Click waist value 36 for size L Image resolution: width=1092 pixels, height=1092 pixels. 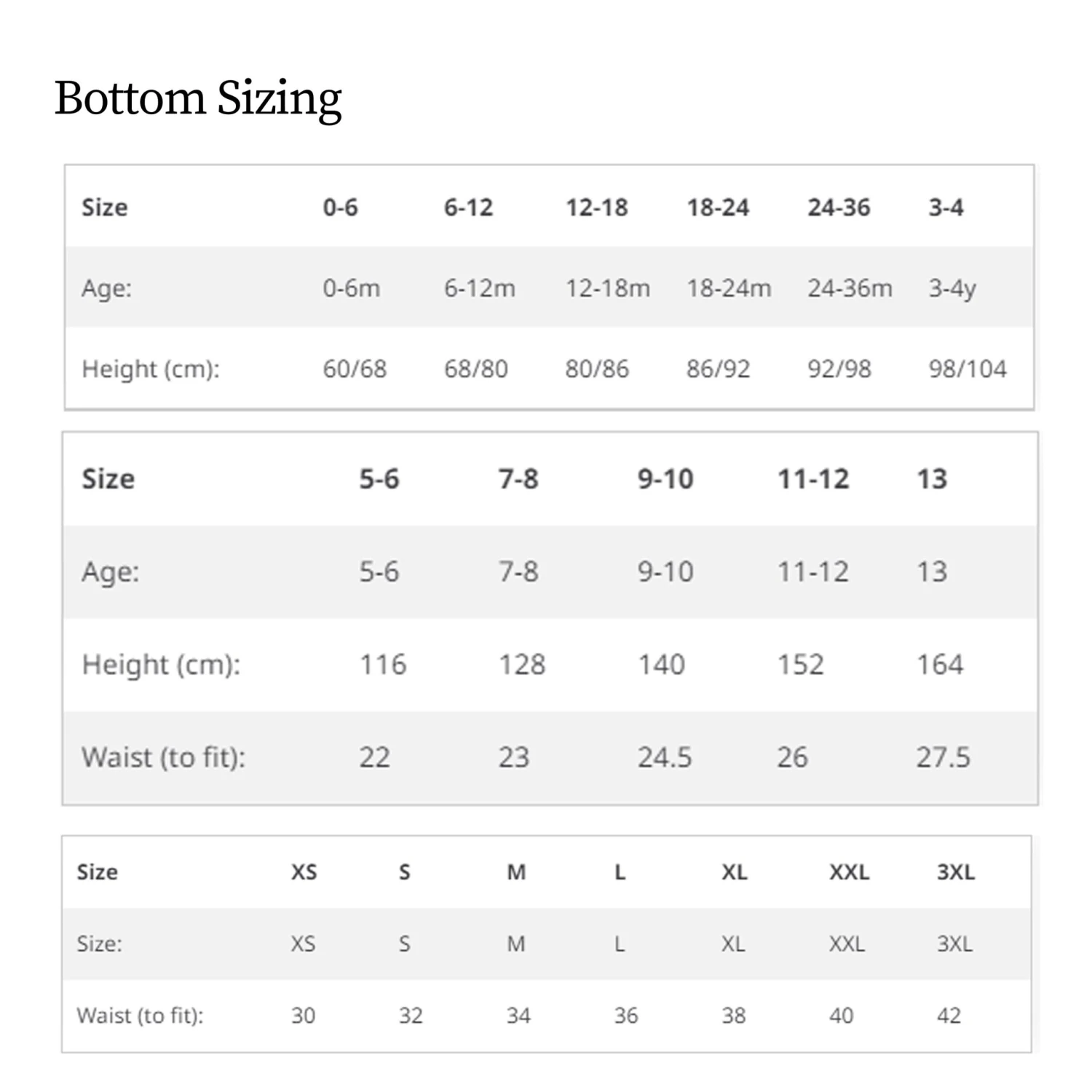pos(625,1016)
